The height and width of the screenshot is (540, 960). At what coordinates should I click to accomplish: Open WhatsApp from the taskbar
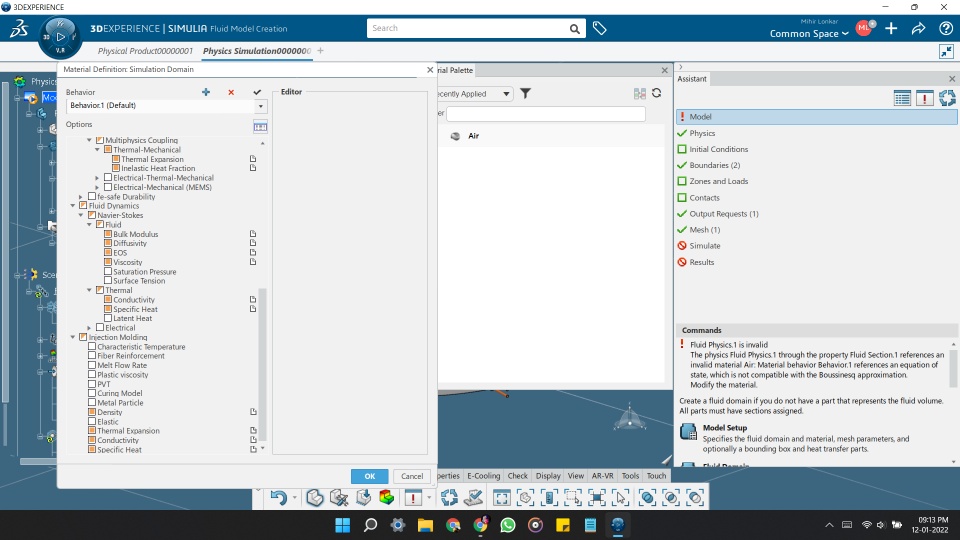point(508,525)
